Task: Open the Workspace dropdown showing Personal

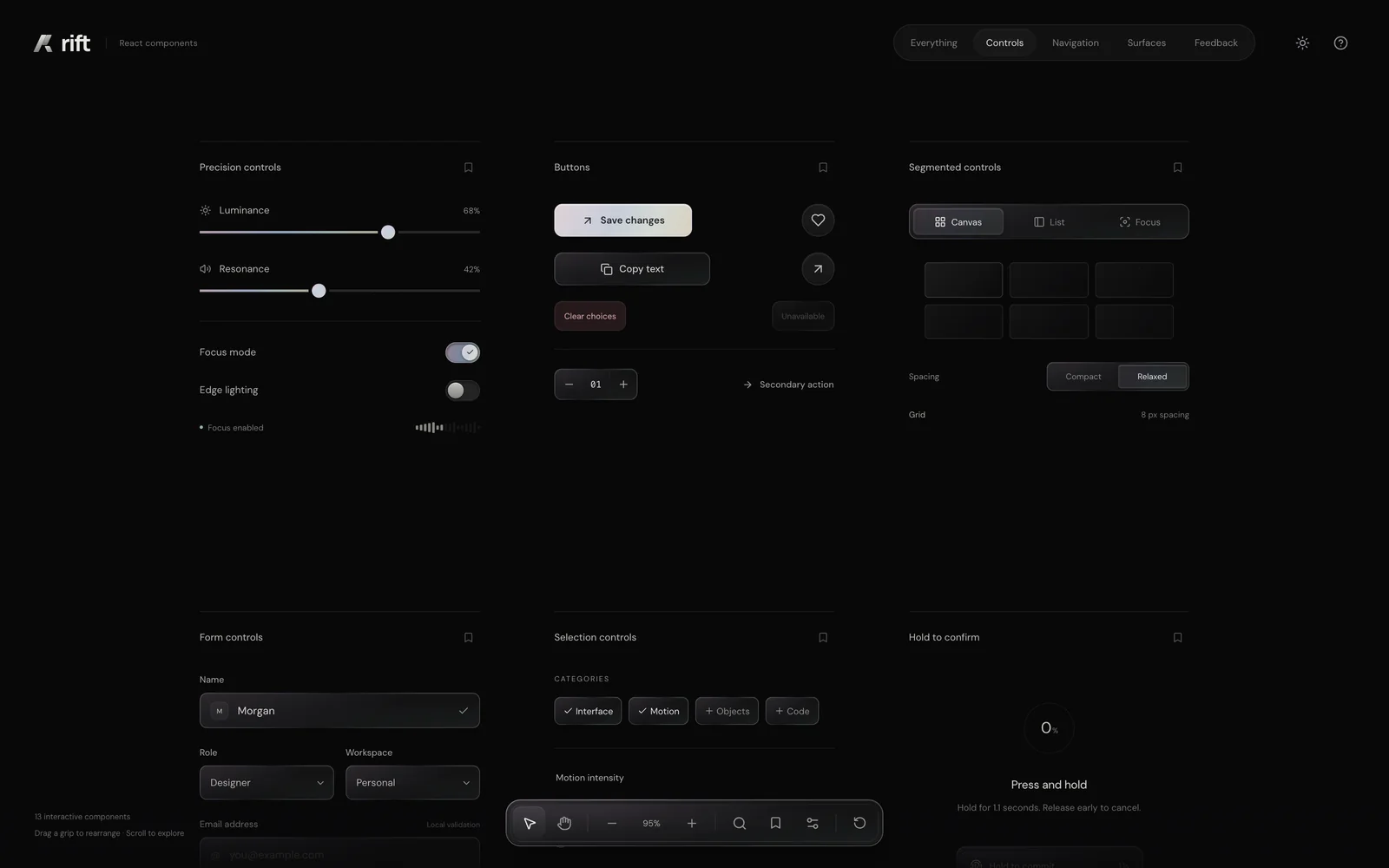Action: pos(412,782)
